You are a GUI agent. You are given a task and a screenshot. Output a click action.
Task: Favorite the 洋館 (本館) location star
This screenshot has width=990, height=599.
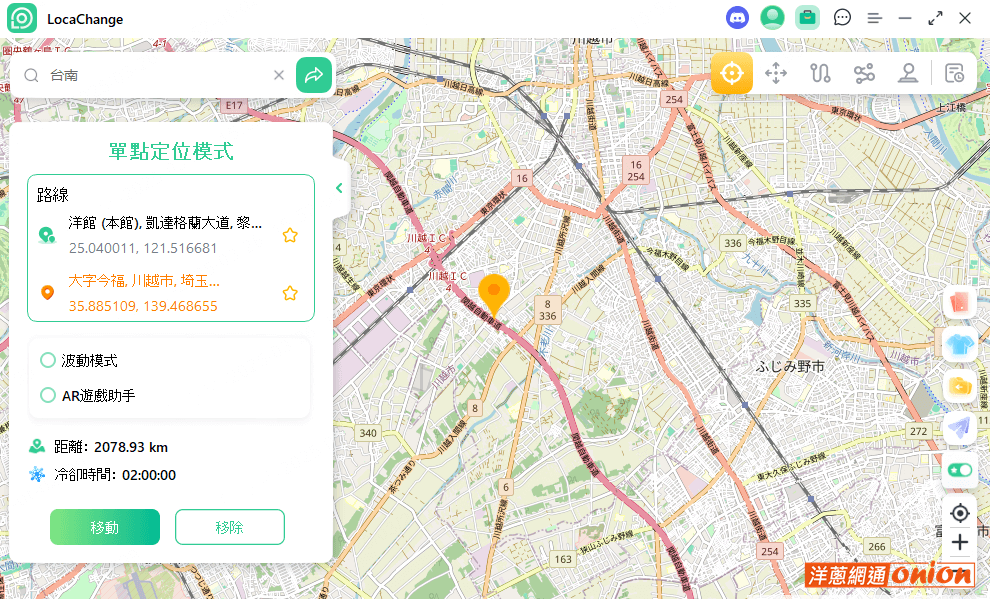[x=290, y=235]
